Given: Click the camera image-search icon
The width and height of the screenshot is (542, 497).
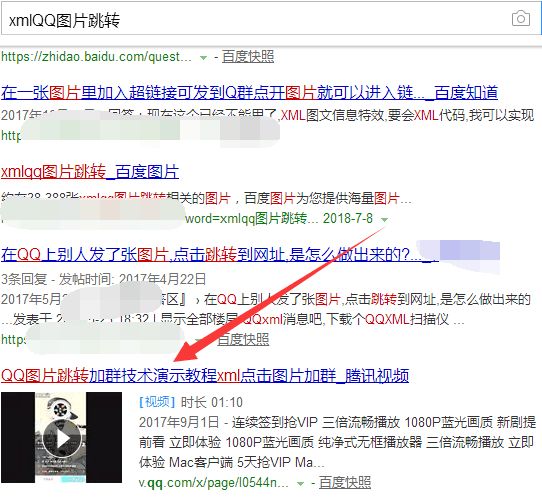Looking at the screenshot, I should pyautogui.click(x=521, y=18).
